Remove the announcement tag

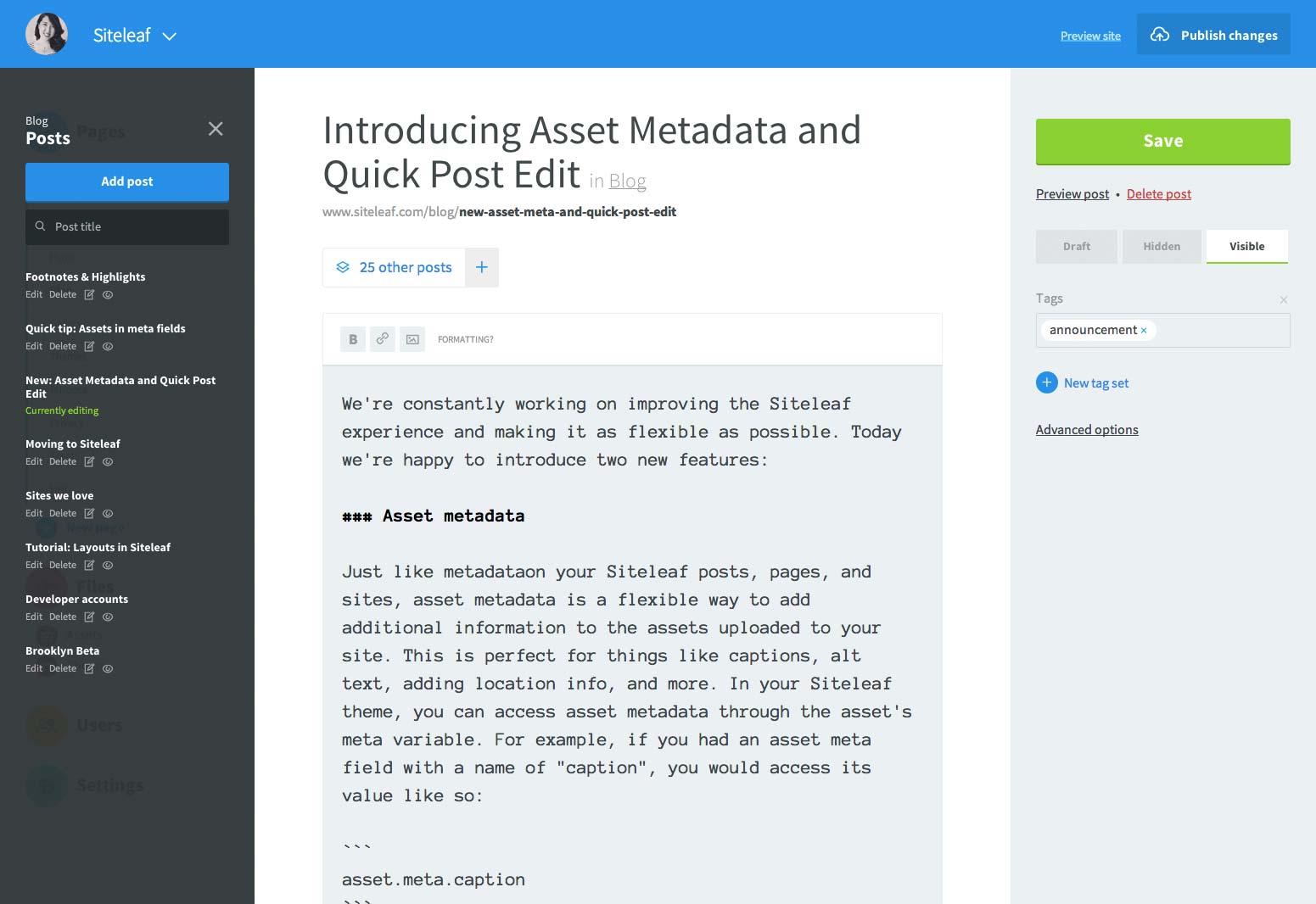click(x=1144, y=330)
